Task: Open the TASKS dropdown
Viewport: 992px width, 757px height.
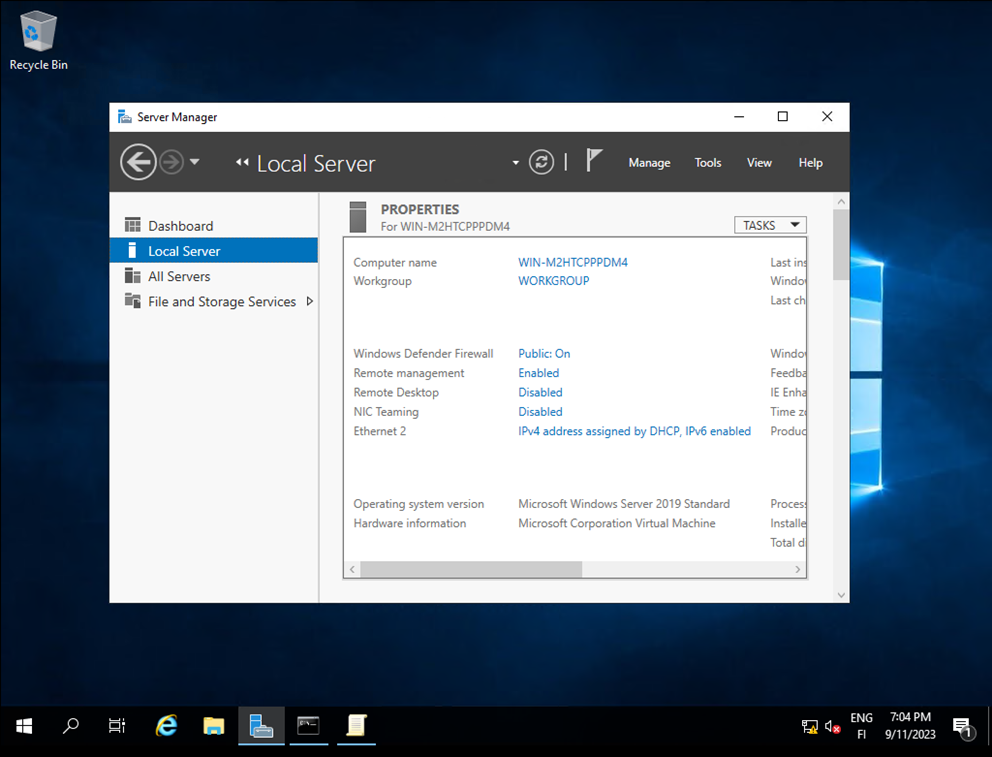Action: point(769,224)
